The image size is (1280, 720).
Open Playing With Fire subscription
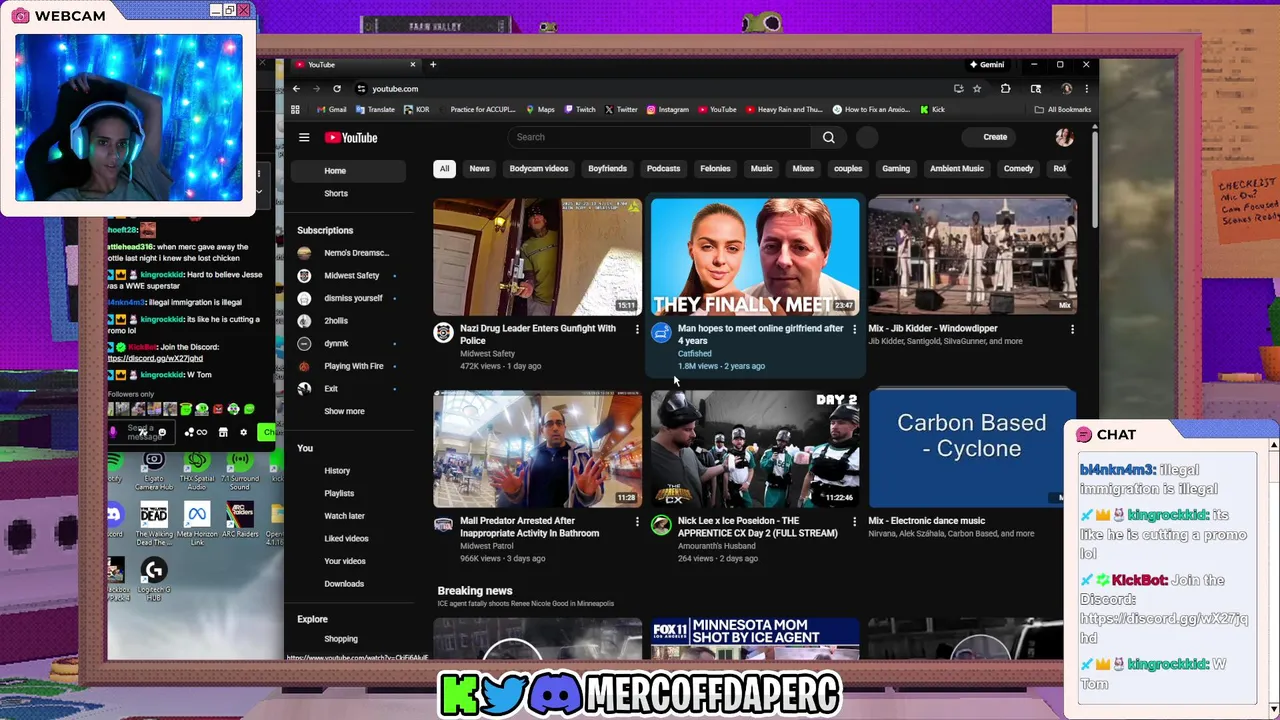[x=348, y=366]
